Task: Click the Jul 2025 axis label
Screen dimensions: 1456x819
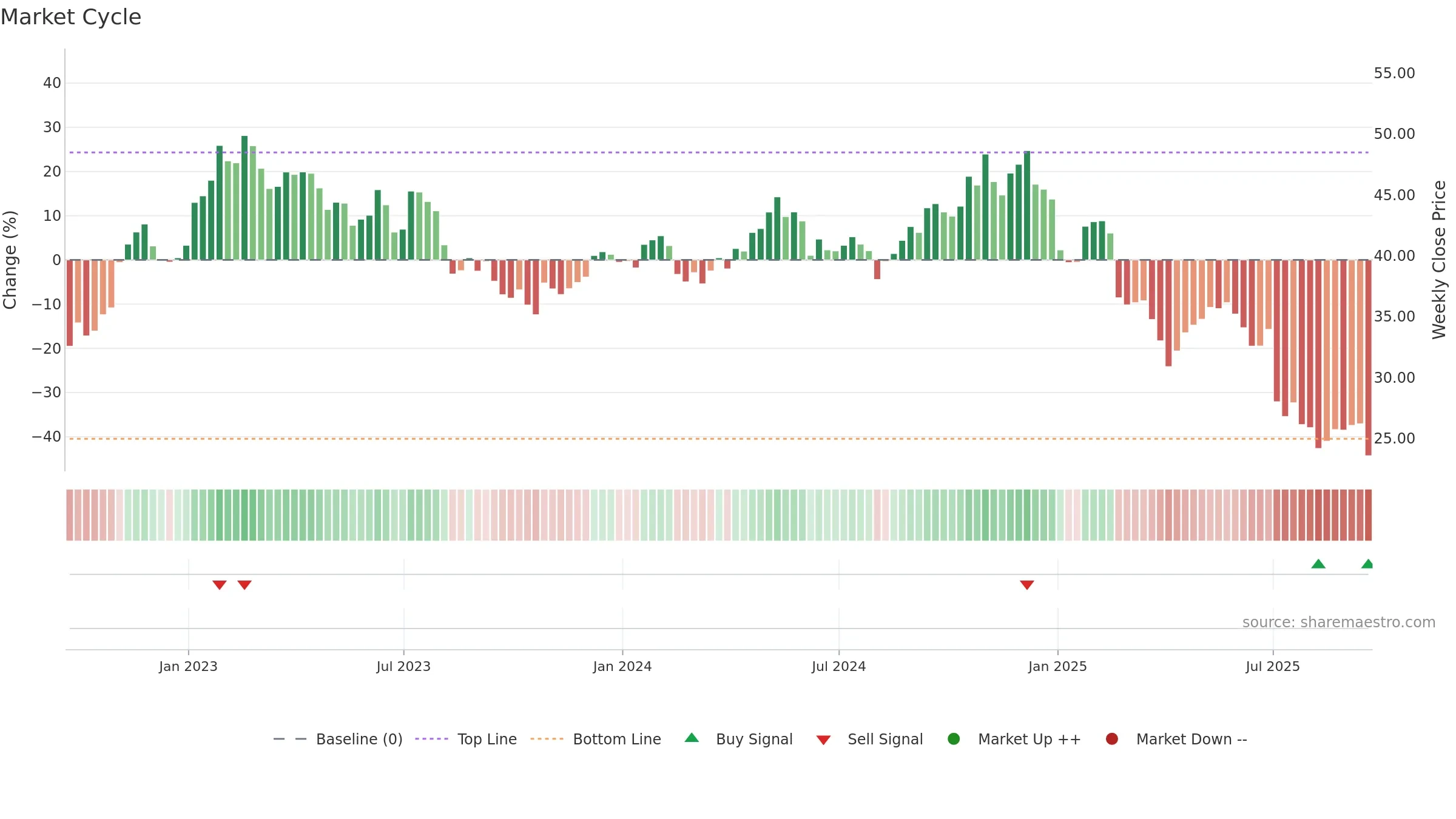Action: 1273,667
